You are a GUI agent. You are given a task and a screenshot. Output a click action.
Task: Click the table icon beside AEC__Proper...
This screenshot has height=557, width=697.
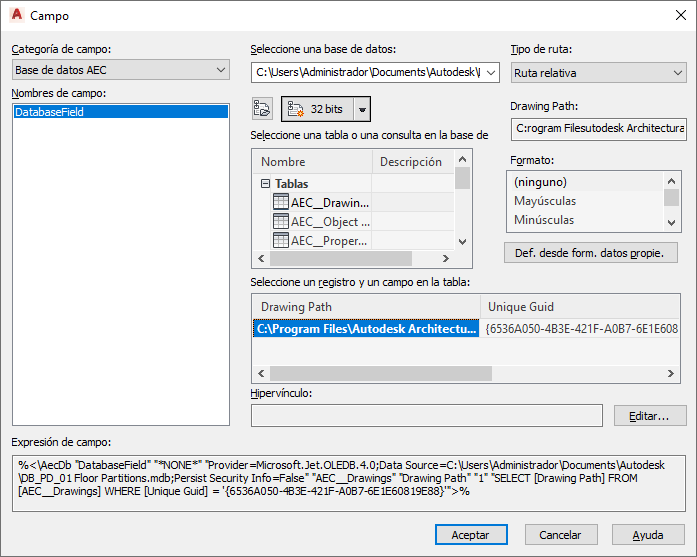281,240
